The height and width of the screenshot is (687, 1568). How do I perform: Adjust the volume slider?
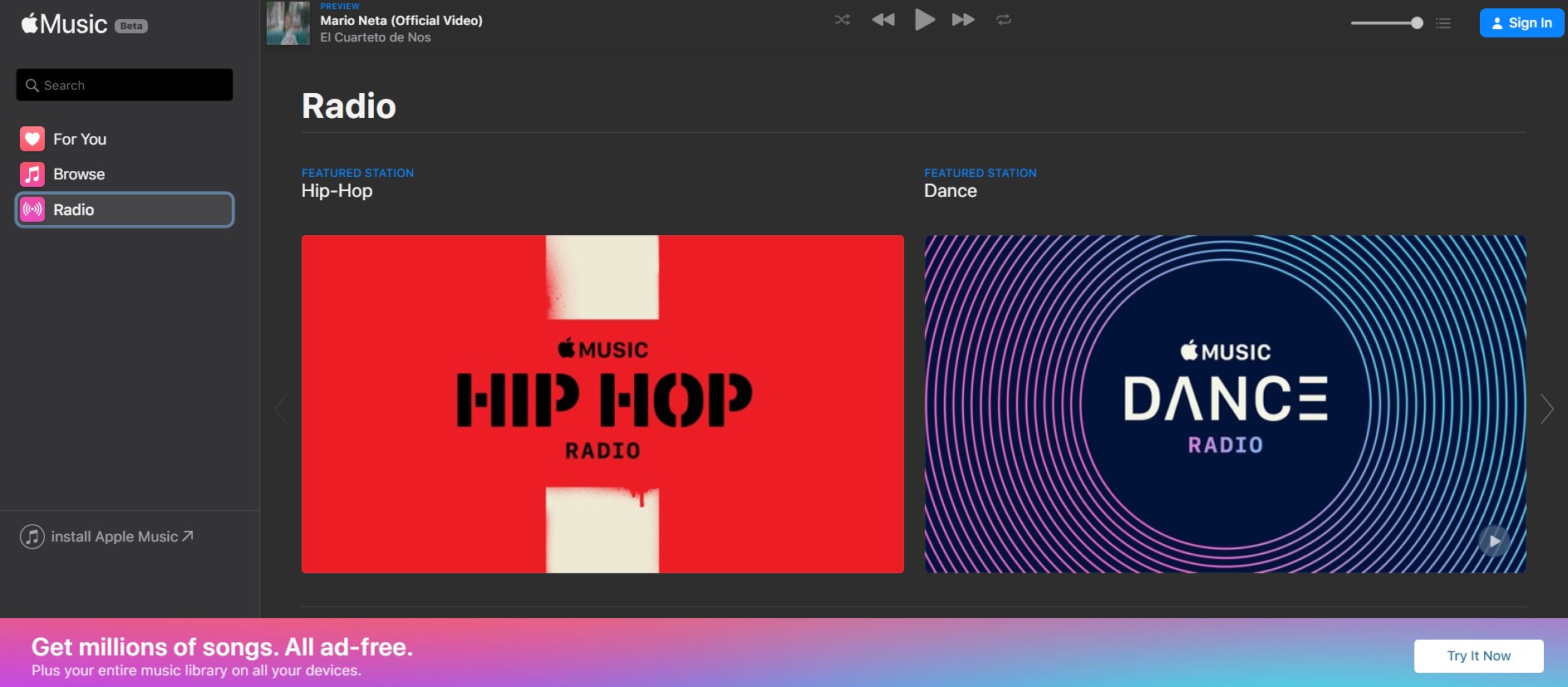pos(1387,23)
